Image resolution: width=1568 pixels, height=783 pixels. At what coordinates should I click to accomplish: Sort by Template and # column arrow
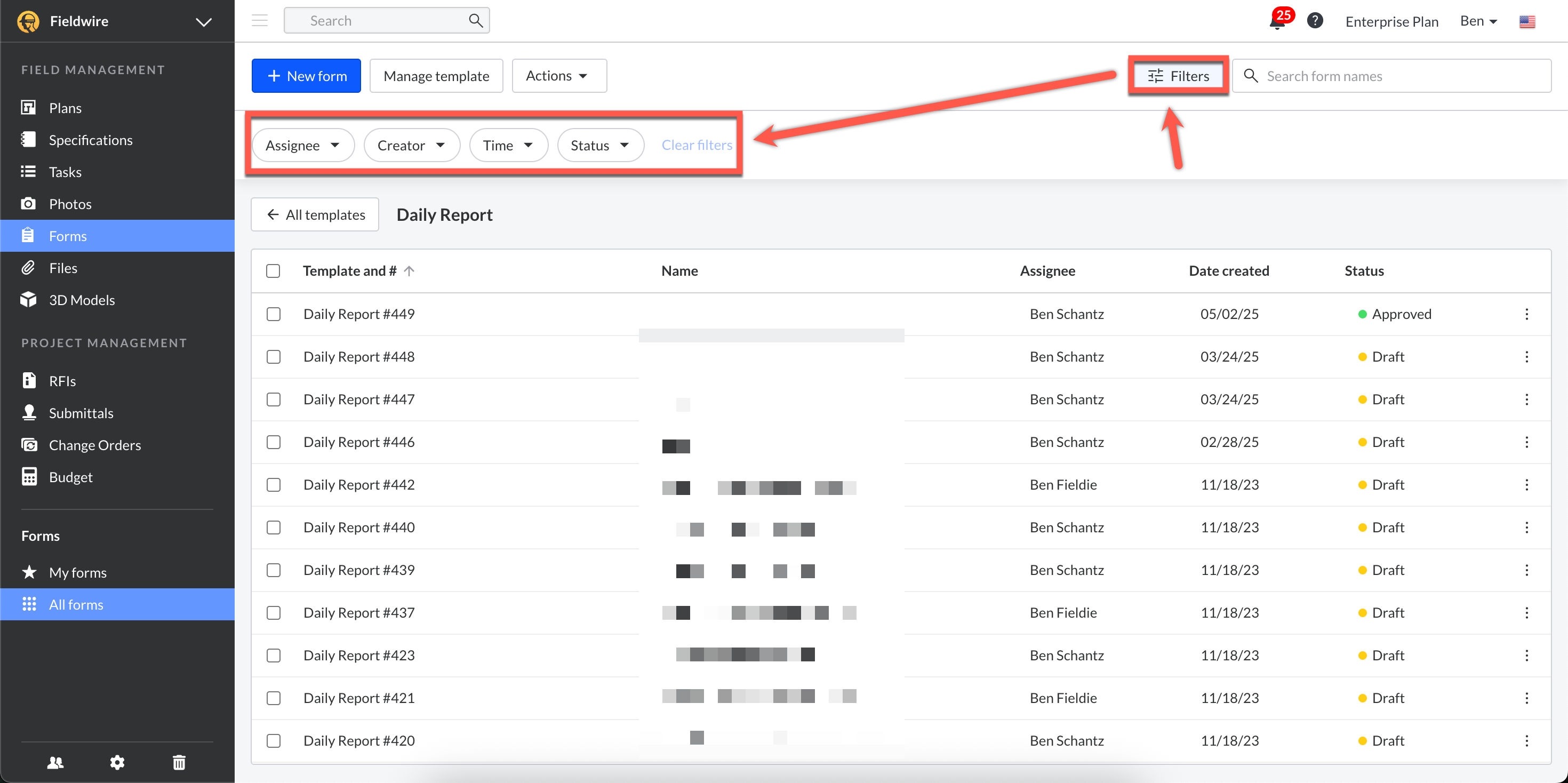pyautogui.click(x=409, y=271)
